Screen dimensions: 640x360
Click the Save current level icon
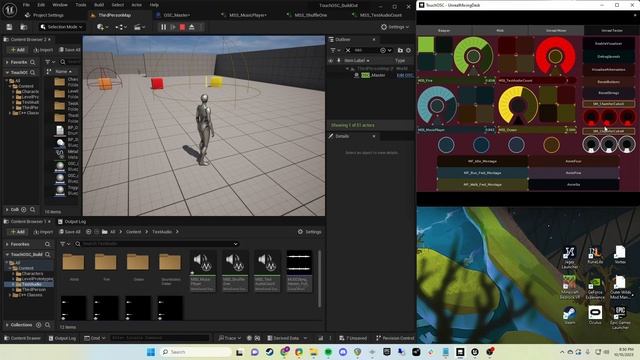pyautogui.click(x=9, y=27)
